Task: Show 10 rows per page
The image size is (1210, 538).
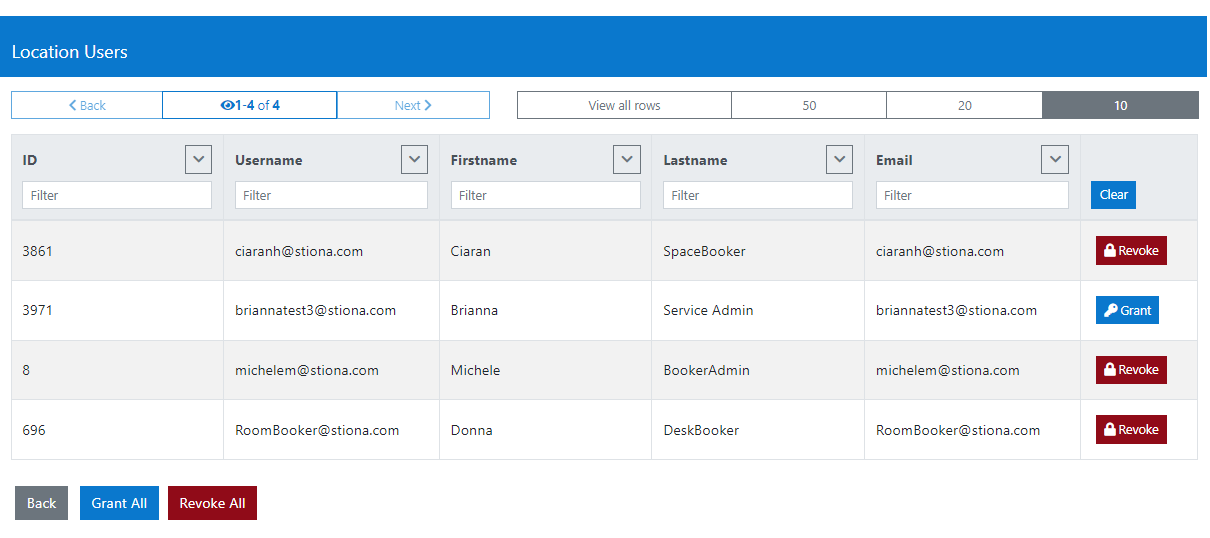Action: pos(1120,105)
